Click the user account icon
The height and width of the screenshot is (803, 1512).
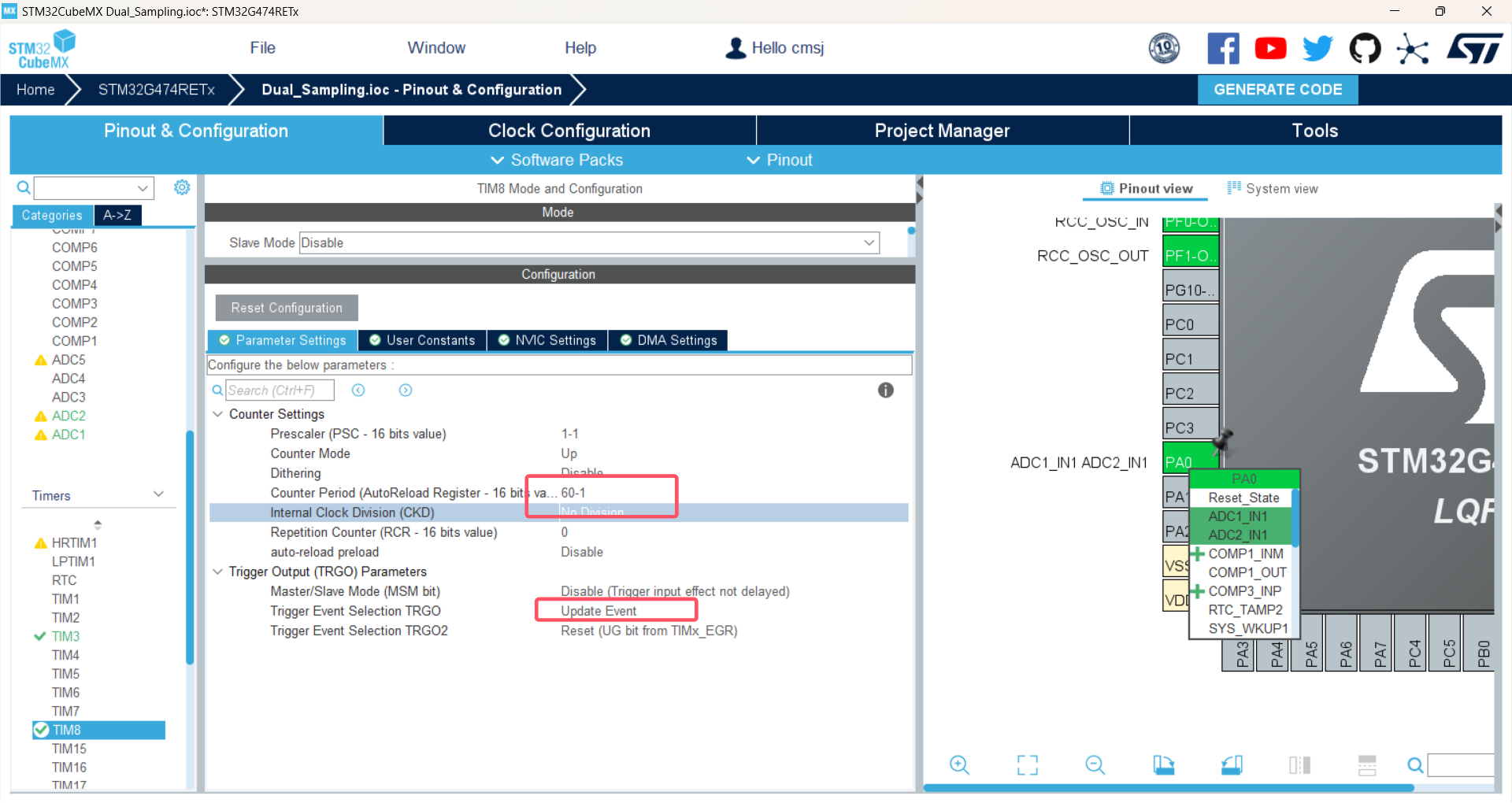coord(736,48)
